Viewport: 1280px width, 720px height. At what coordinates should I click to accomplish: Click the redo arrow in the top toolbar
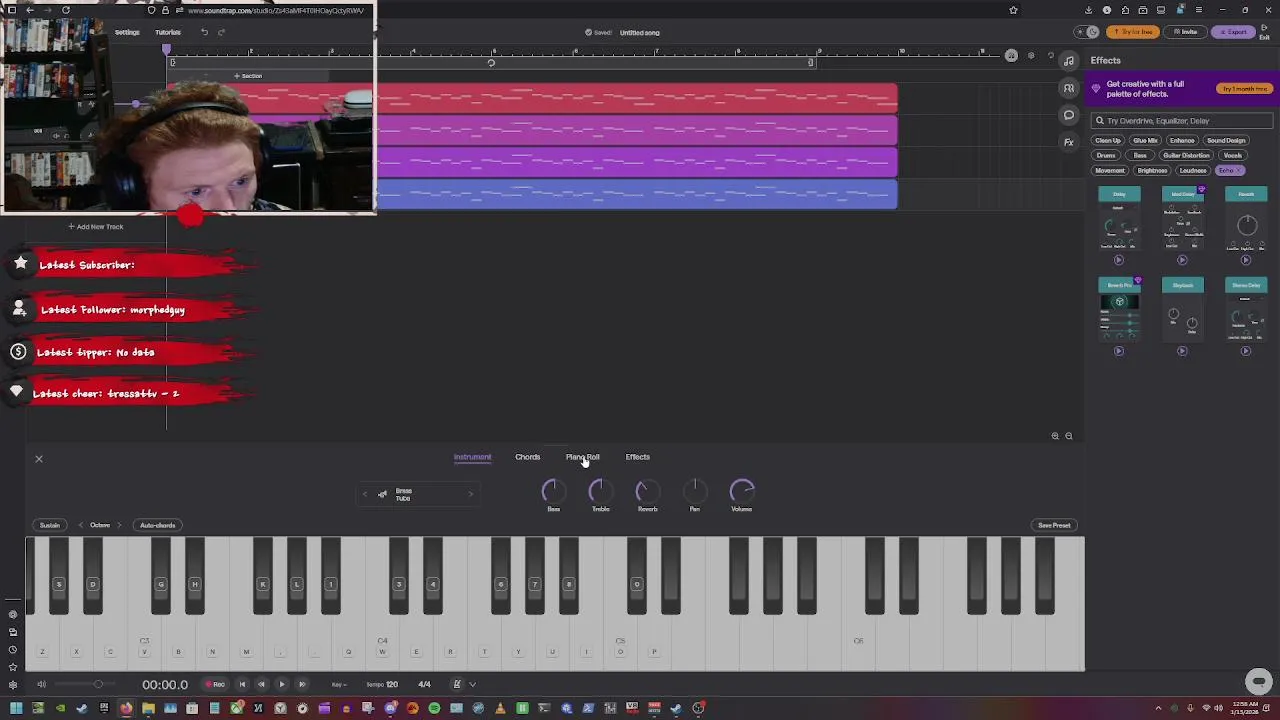[221, 32]
